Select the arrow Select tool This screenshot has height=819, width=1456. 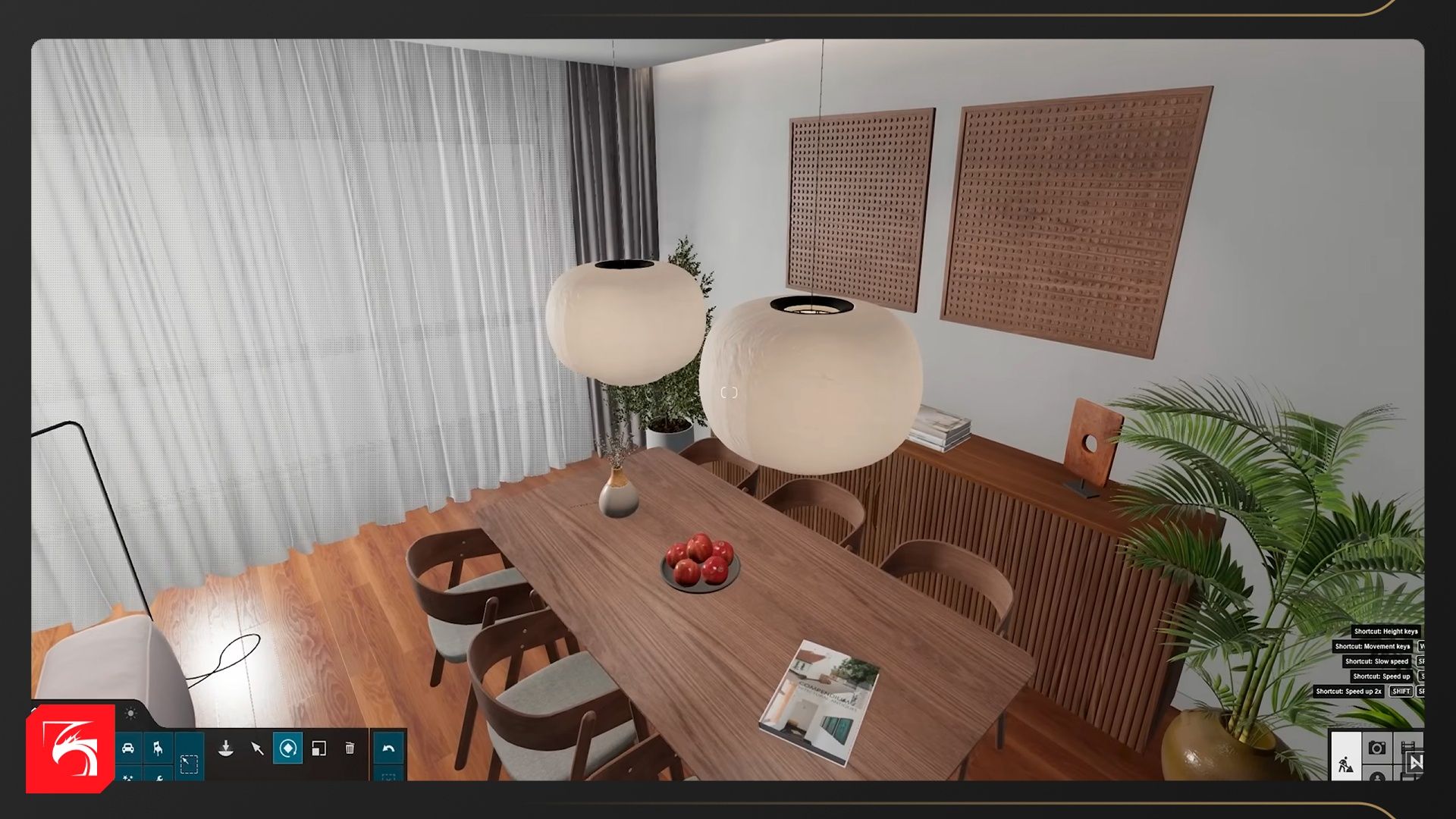pos(257,748)
